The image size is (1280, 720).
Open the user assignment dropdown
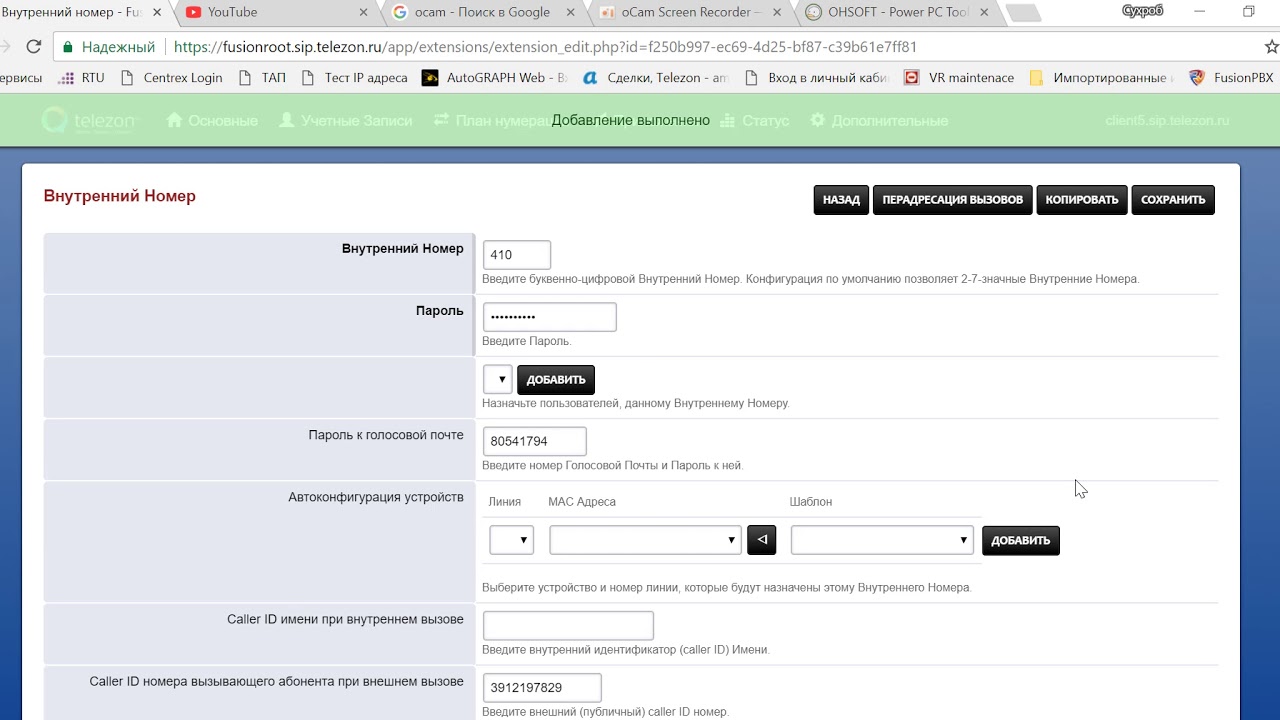click(x=498, y=380)
